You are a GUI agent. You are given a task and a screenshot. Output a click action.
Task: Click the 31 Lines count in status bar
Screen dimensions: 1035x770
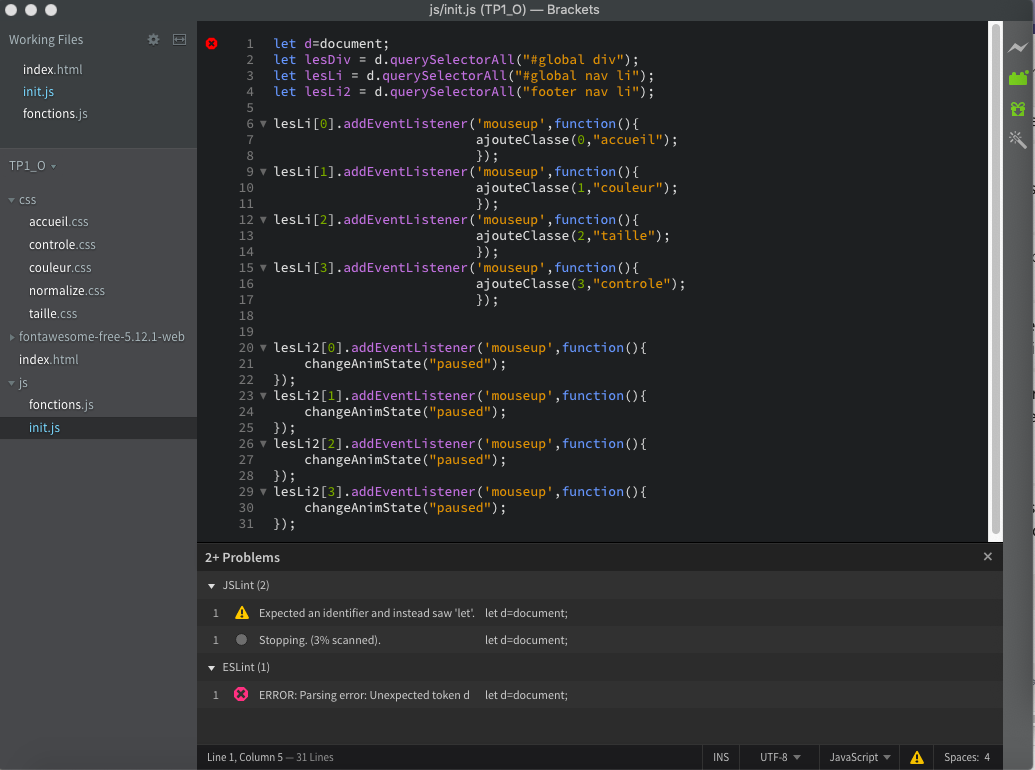coord(315,757)
